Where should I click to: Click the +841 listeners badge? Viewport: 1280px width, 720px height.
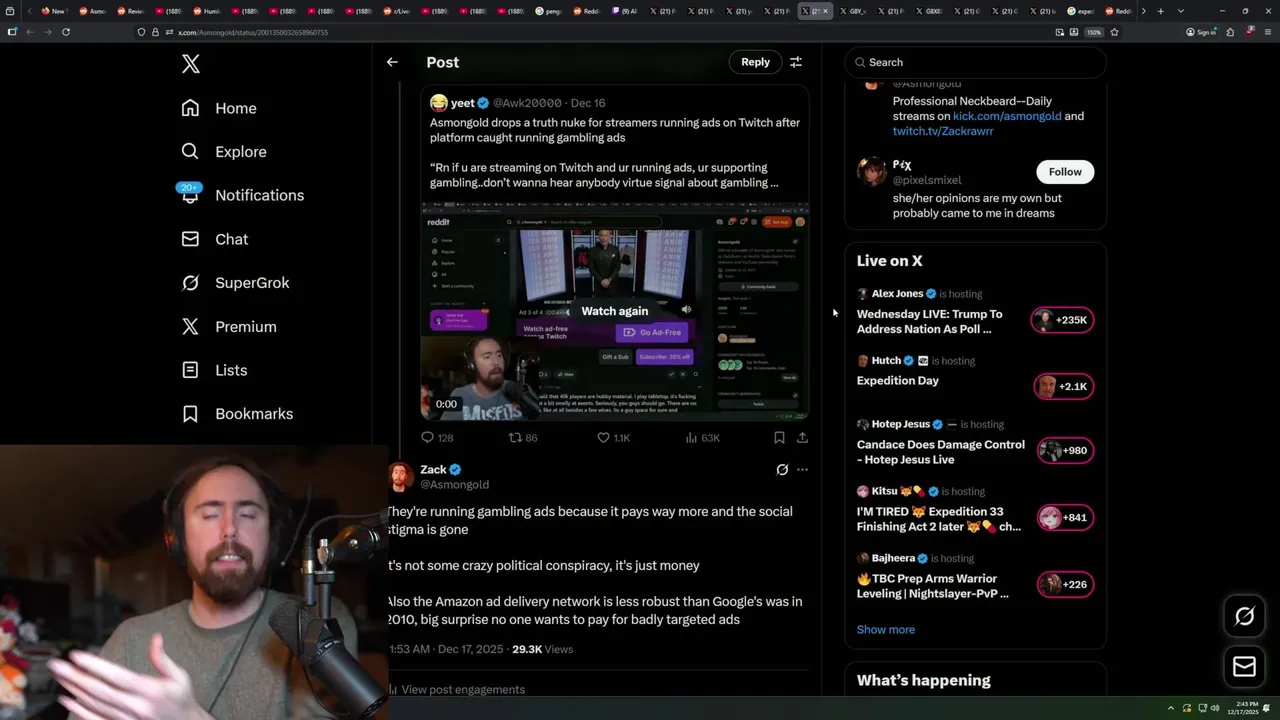pyautogui.click(x=1064, y=517)
